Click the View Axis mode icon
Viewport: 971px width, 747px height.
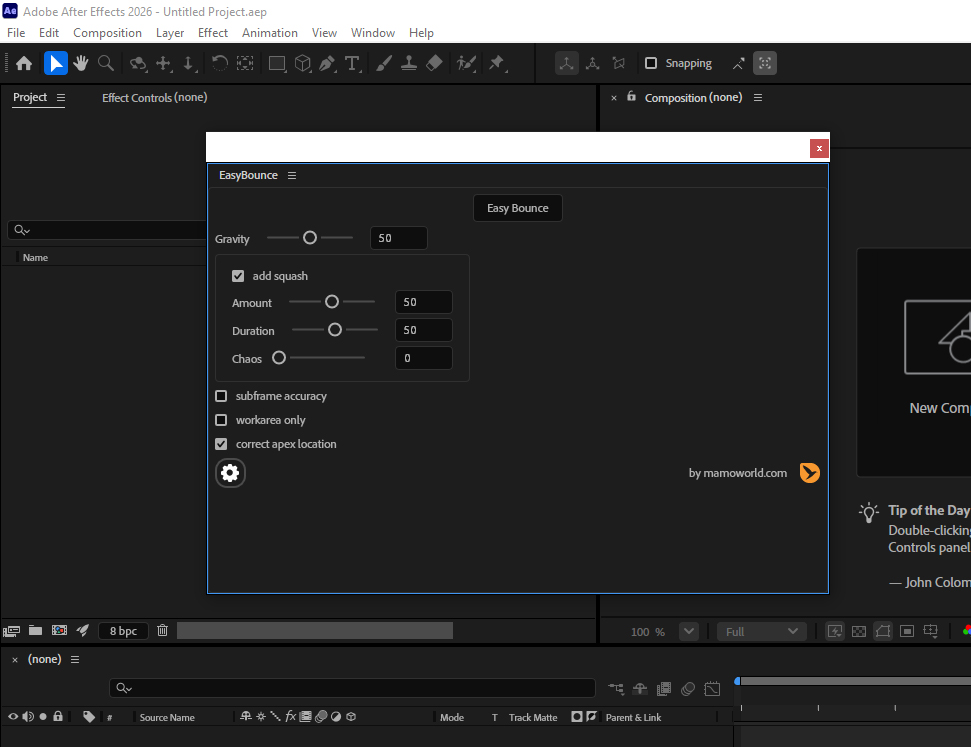(619, 63)
